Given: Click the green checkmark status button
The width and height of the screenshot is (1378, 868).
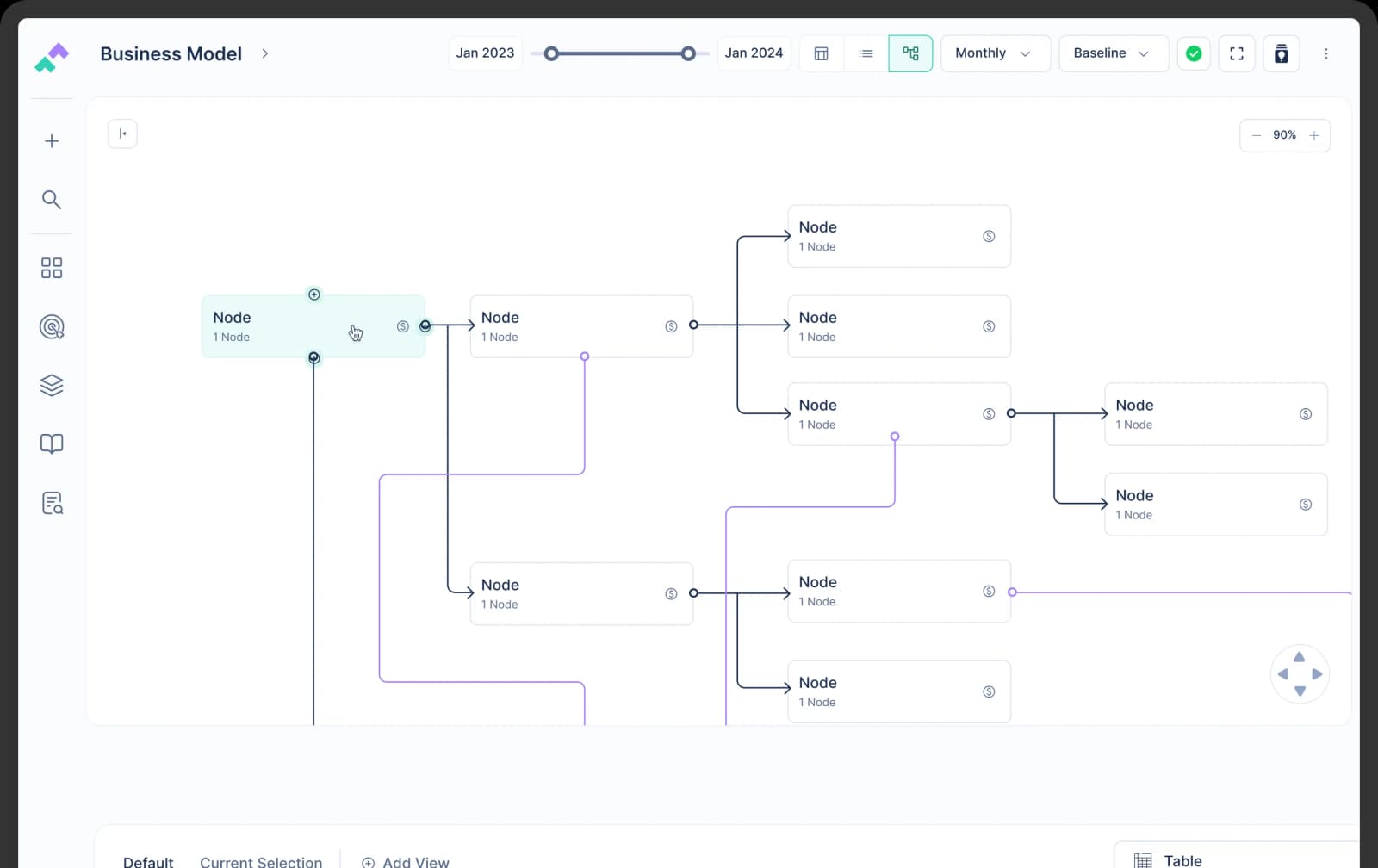Looking at the screenshot, I should point(1194,53).
